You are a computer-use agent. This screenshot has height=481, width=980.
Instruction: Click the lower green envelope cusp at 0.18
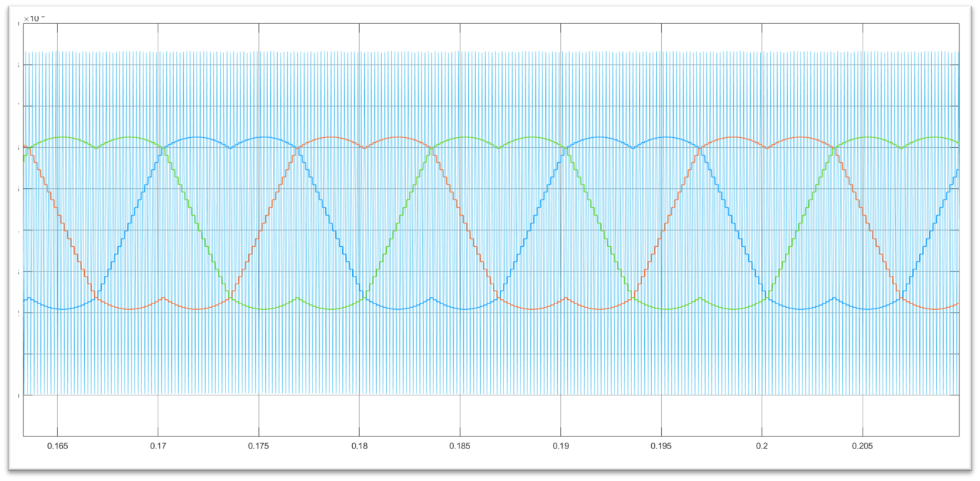click(x=365, y=297)
